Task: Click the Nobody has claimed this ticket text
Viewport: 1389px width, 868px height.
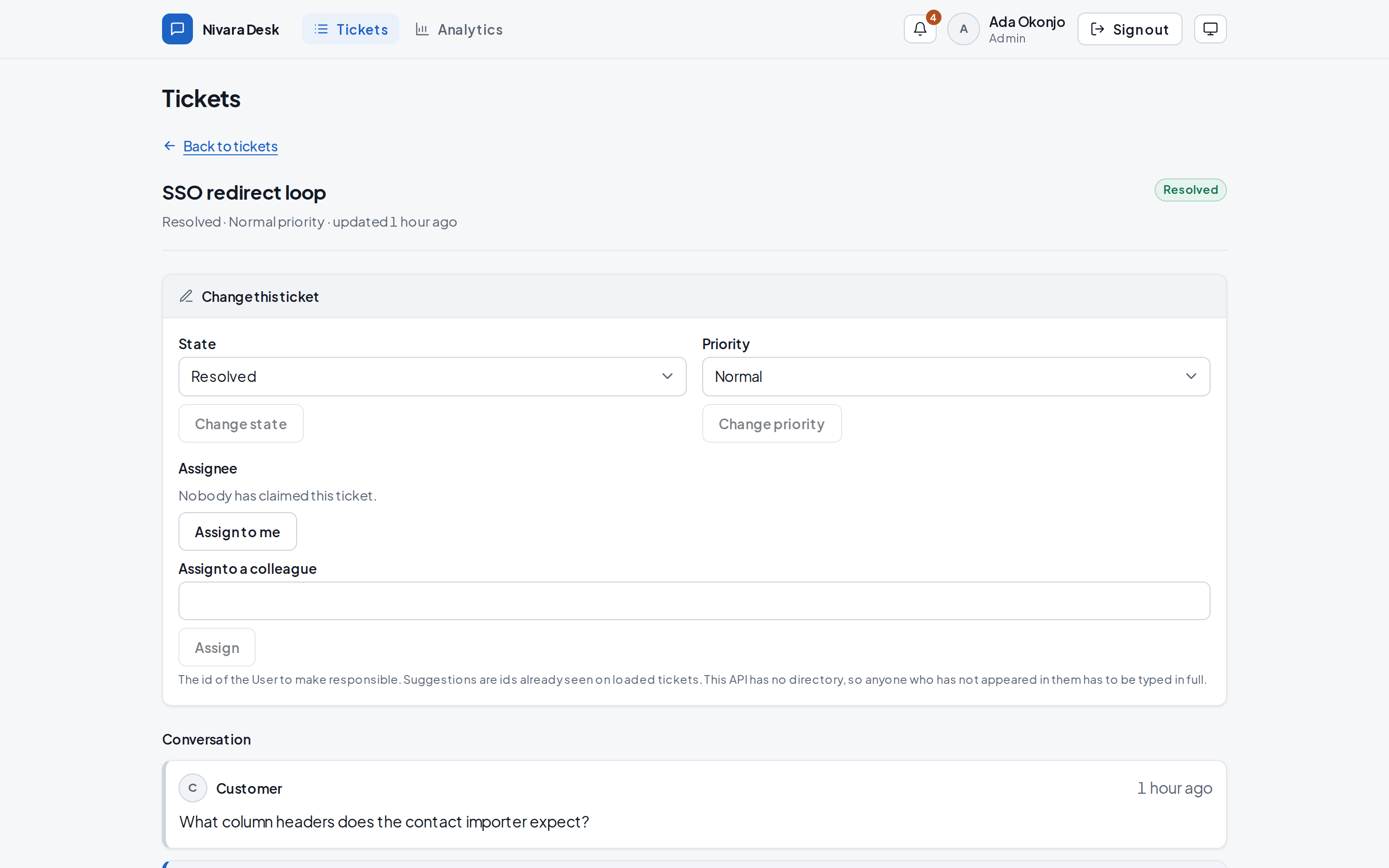Action: pyautogui.click(x=277, y=495)
